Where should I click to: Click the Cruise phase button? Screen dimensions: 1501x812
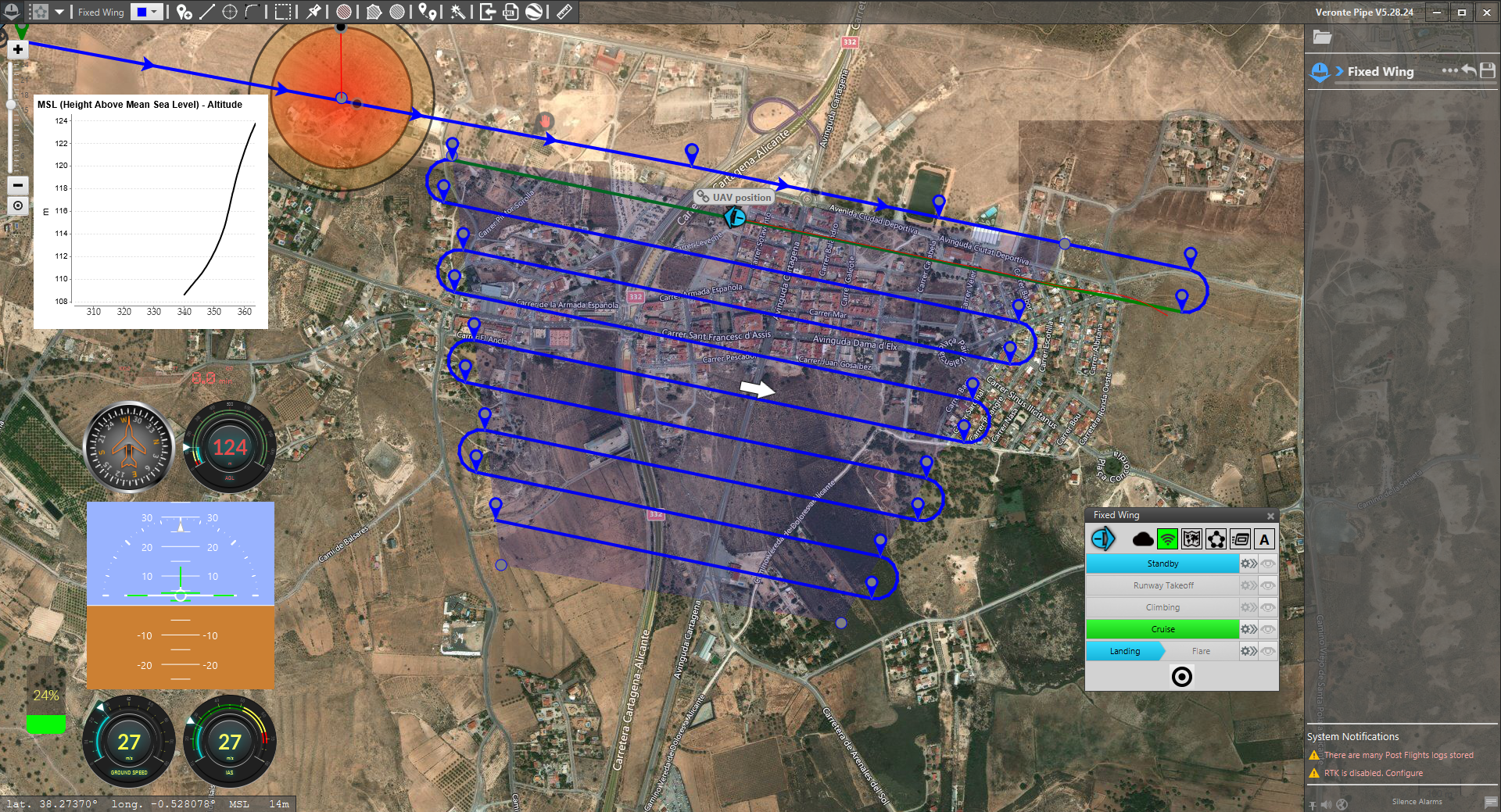point(1162,629)
